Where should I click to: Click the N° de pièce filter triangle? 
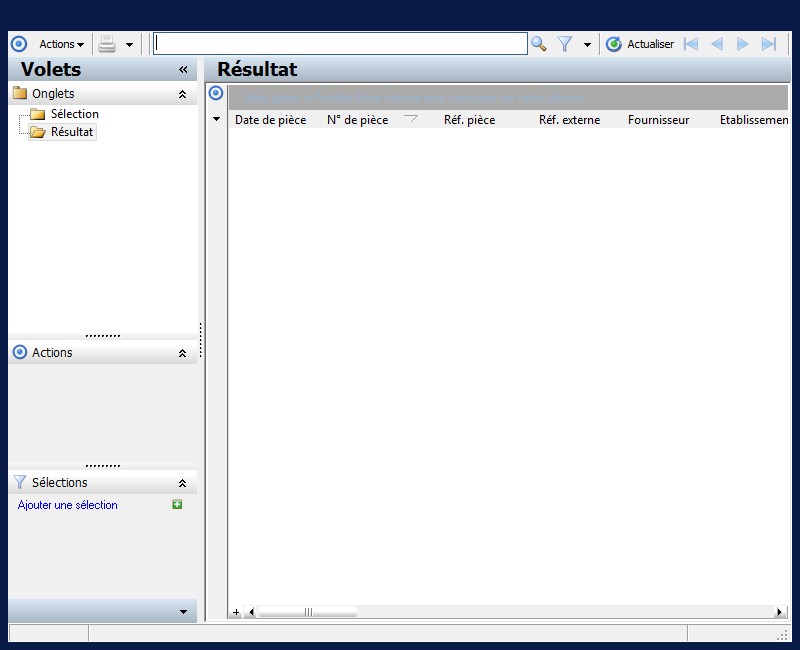pyautogui.click(x=411, y=119)
